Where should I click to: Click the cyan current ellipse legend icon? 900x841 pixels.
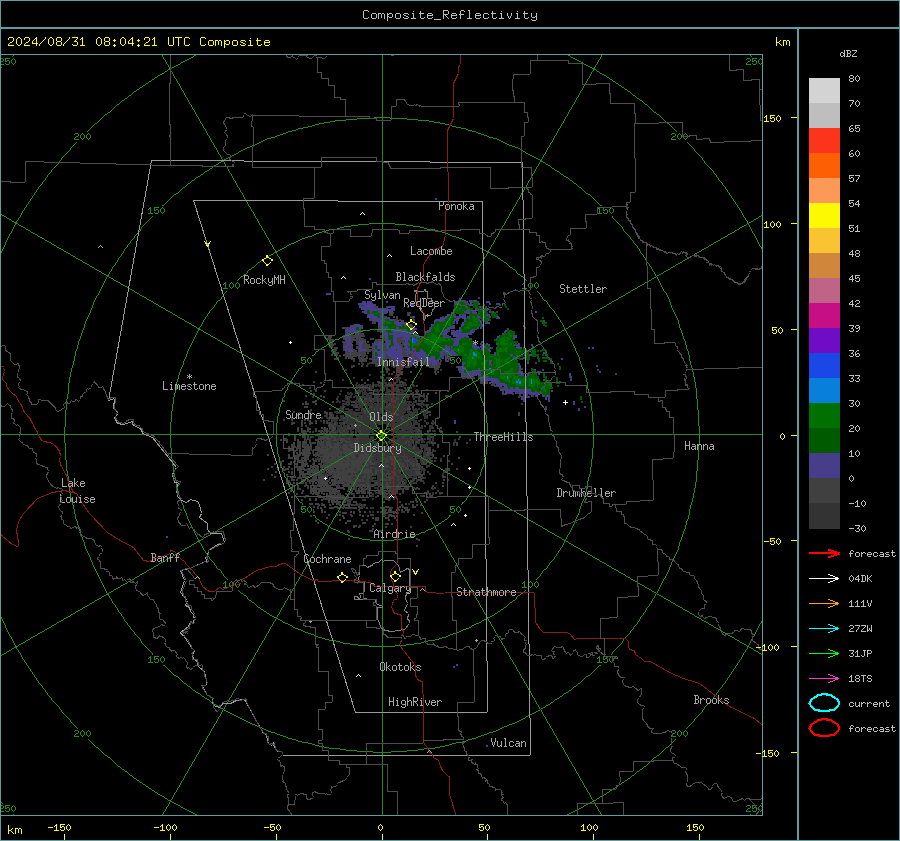[x=824, y=703]
